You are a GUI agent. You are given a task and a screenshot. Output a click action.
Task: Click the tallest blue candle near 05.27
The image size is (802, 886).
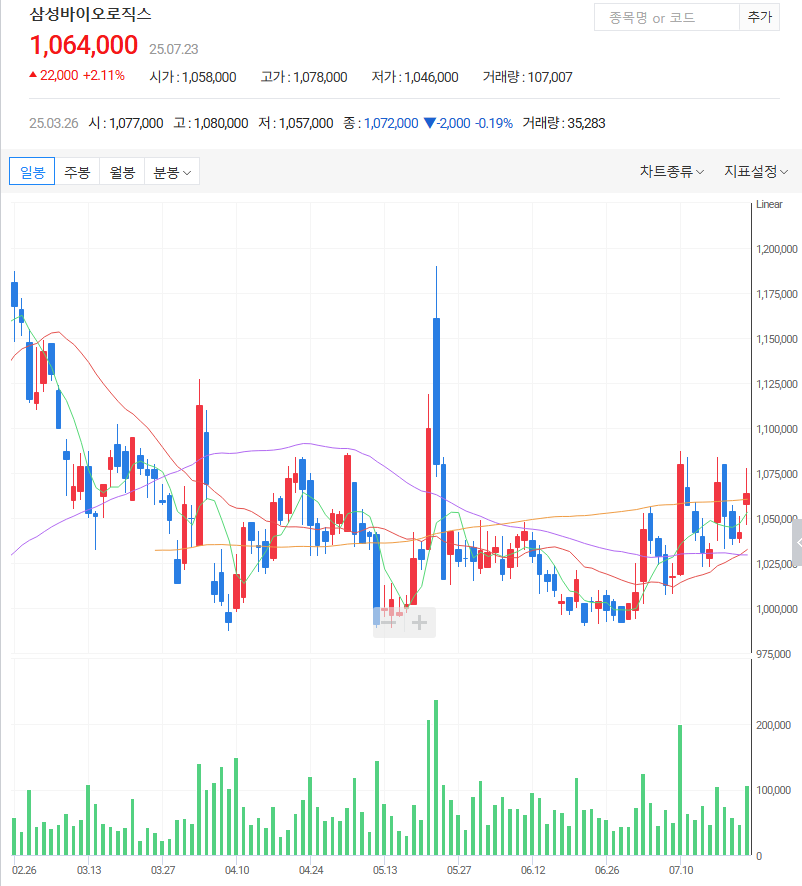[436, 391]
